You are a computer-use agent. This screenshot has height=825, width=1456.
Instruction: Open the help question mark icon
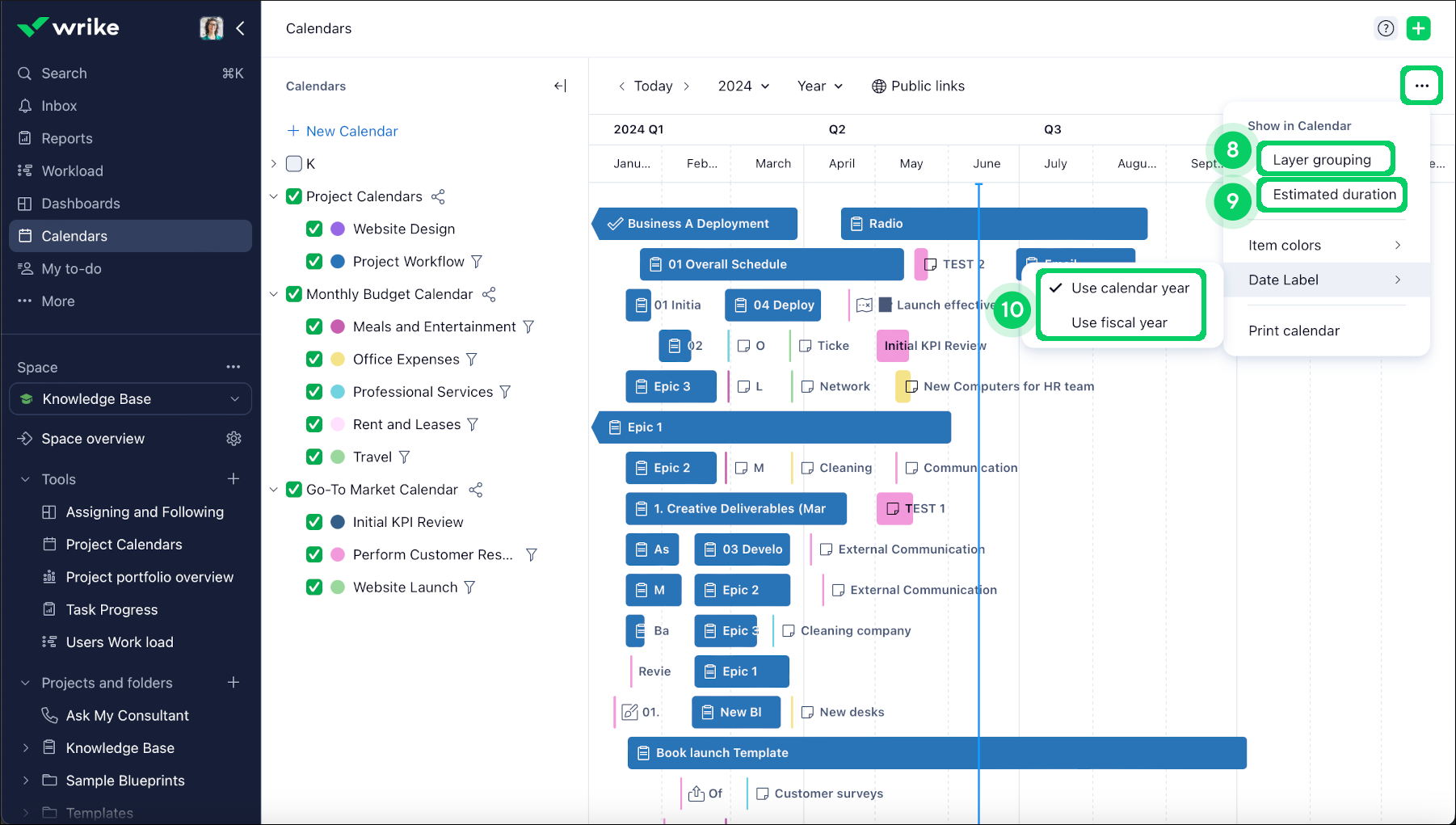pos(1386,28)
